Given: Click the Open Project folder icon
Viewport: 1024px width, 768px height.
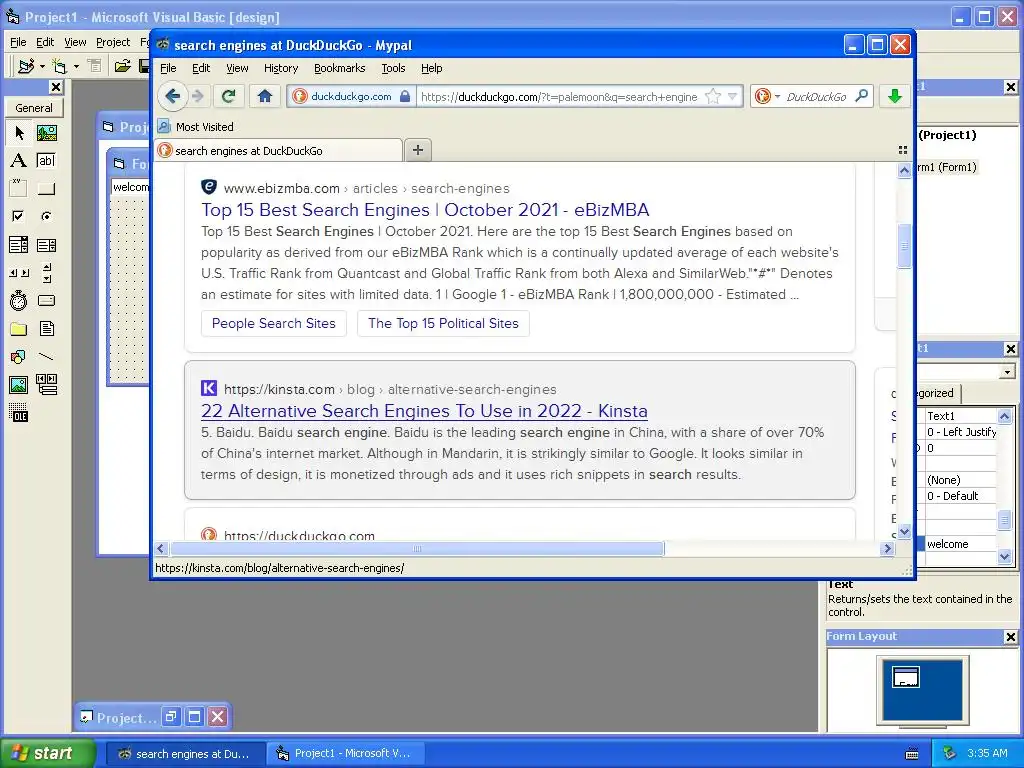Looking at the screenshot, I should click(x=122, y=66).
